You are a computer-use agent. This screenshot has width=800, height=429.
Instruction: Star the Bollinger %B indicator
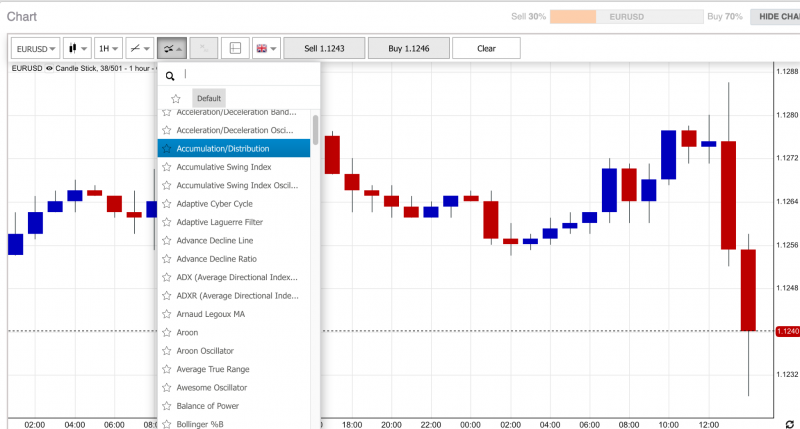point(166,424)
